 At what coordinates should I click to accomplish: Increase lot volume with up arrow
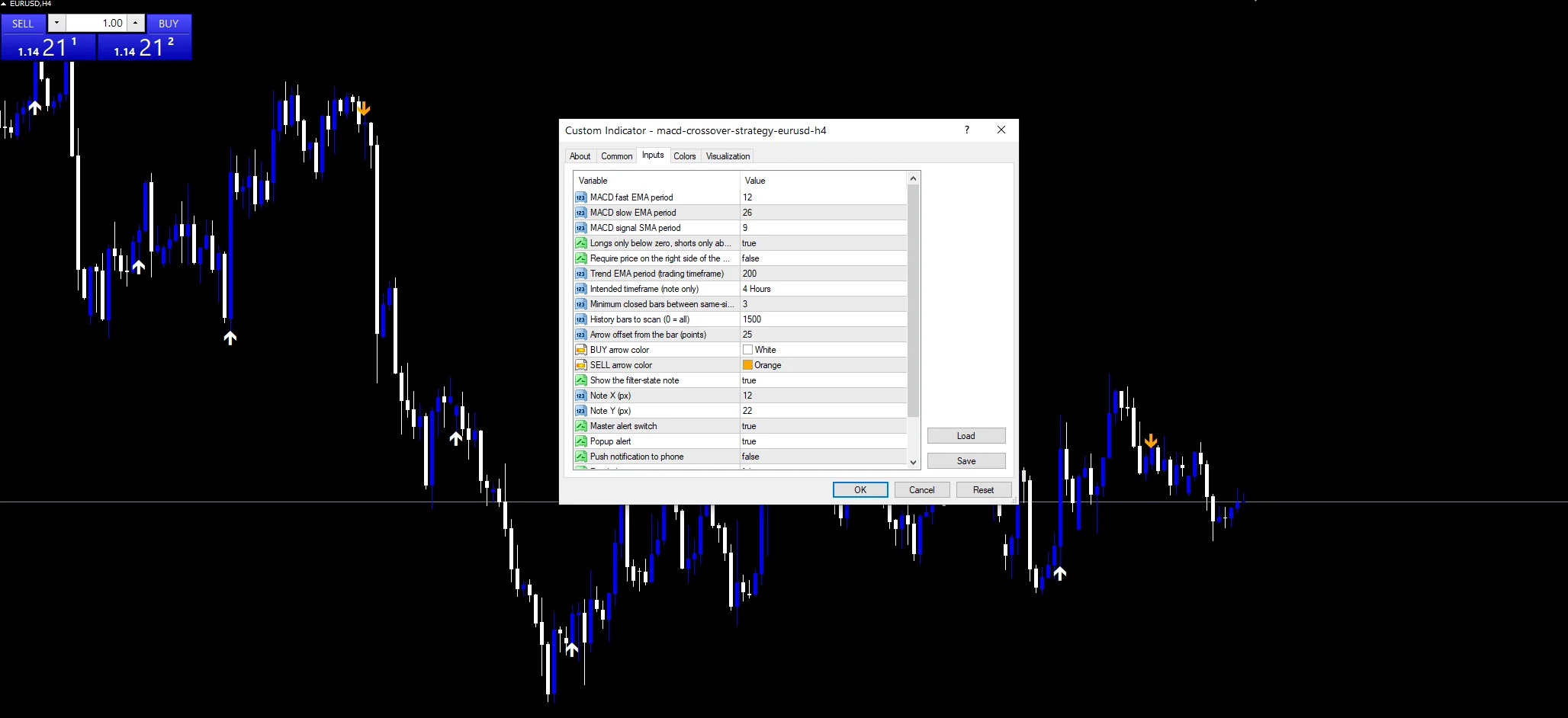(x=136, y=24)
